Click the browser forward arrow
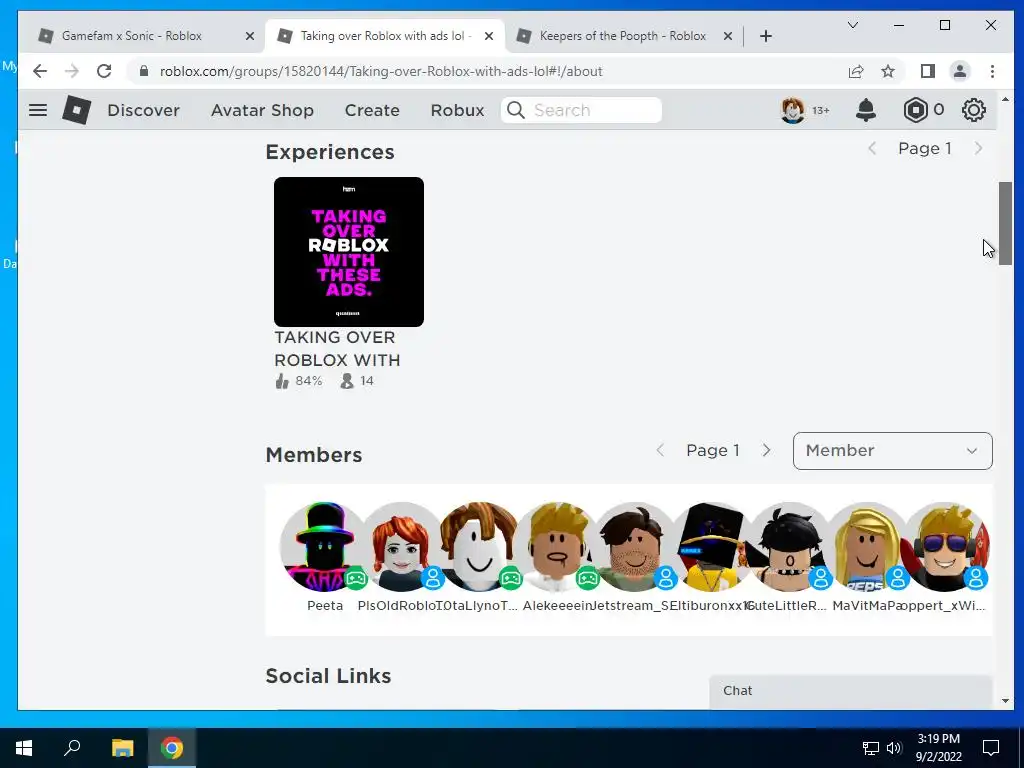1024x768 pixels. [72, 71]
